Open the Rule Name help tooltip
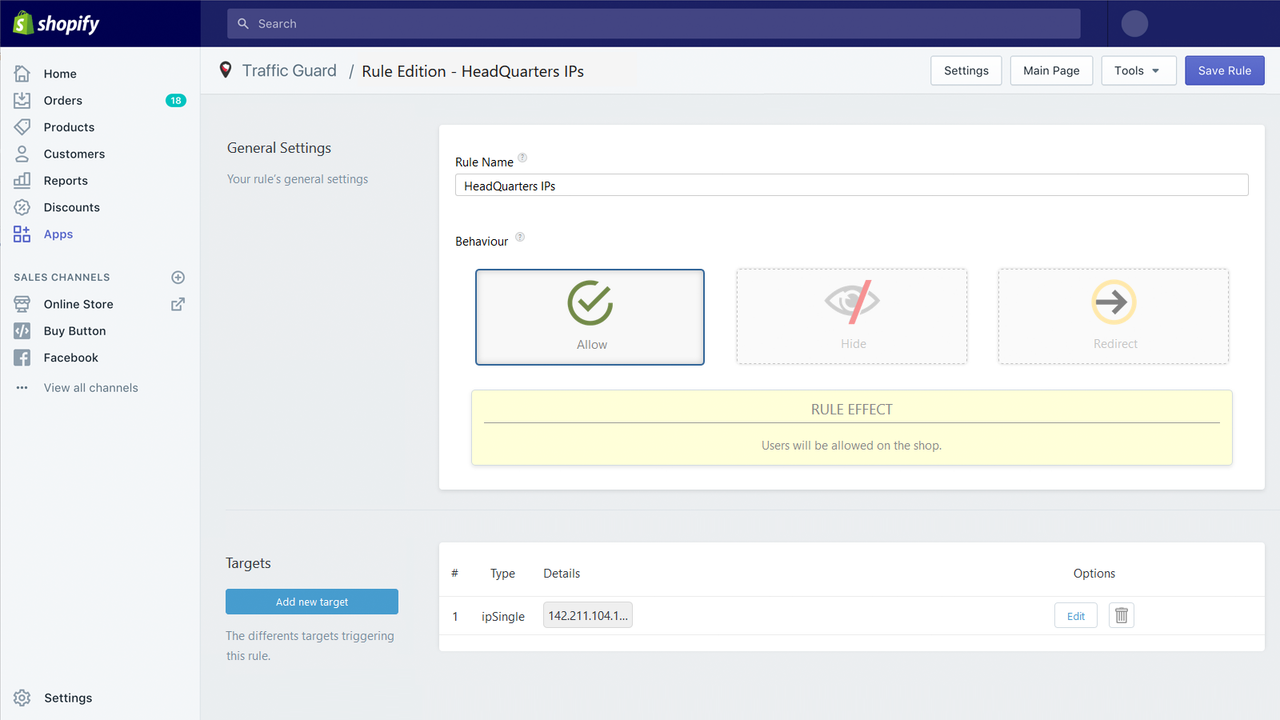 (523, 158)
